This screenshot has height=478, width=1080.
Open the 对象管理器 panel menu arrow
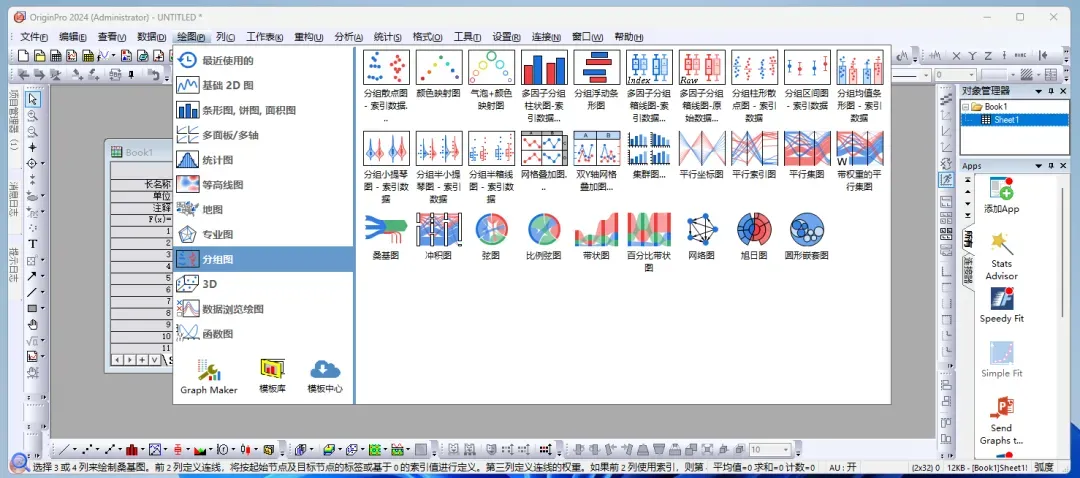coord(1039,91)
